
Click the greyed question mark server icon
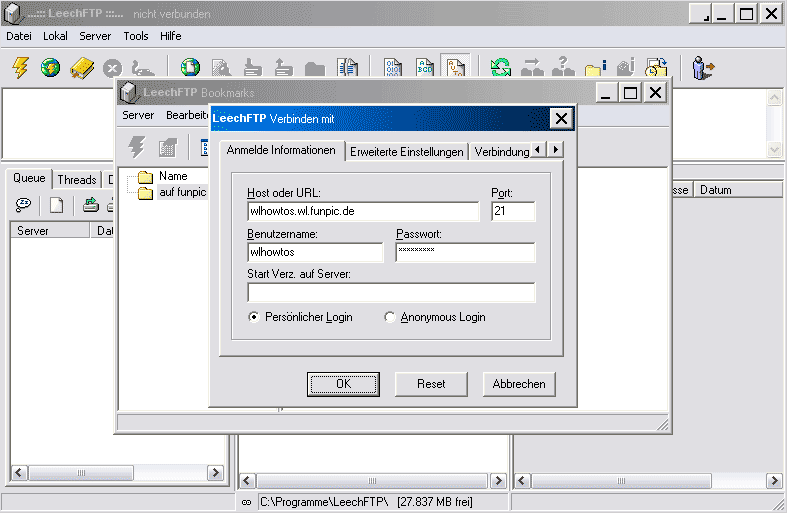[x=563, y=67]
